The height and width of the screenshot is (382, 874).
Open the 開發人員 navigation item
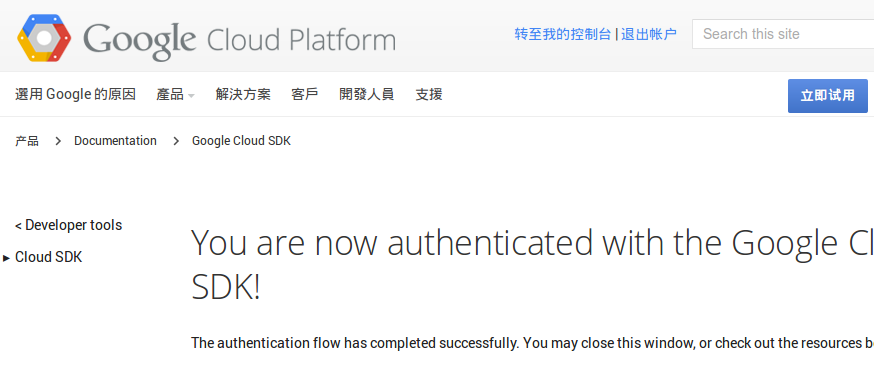point(367,94)
